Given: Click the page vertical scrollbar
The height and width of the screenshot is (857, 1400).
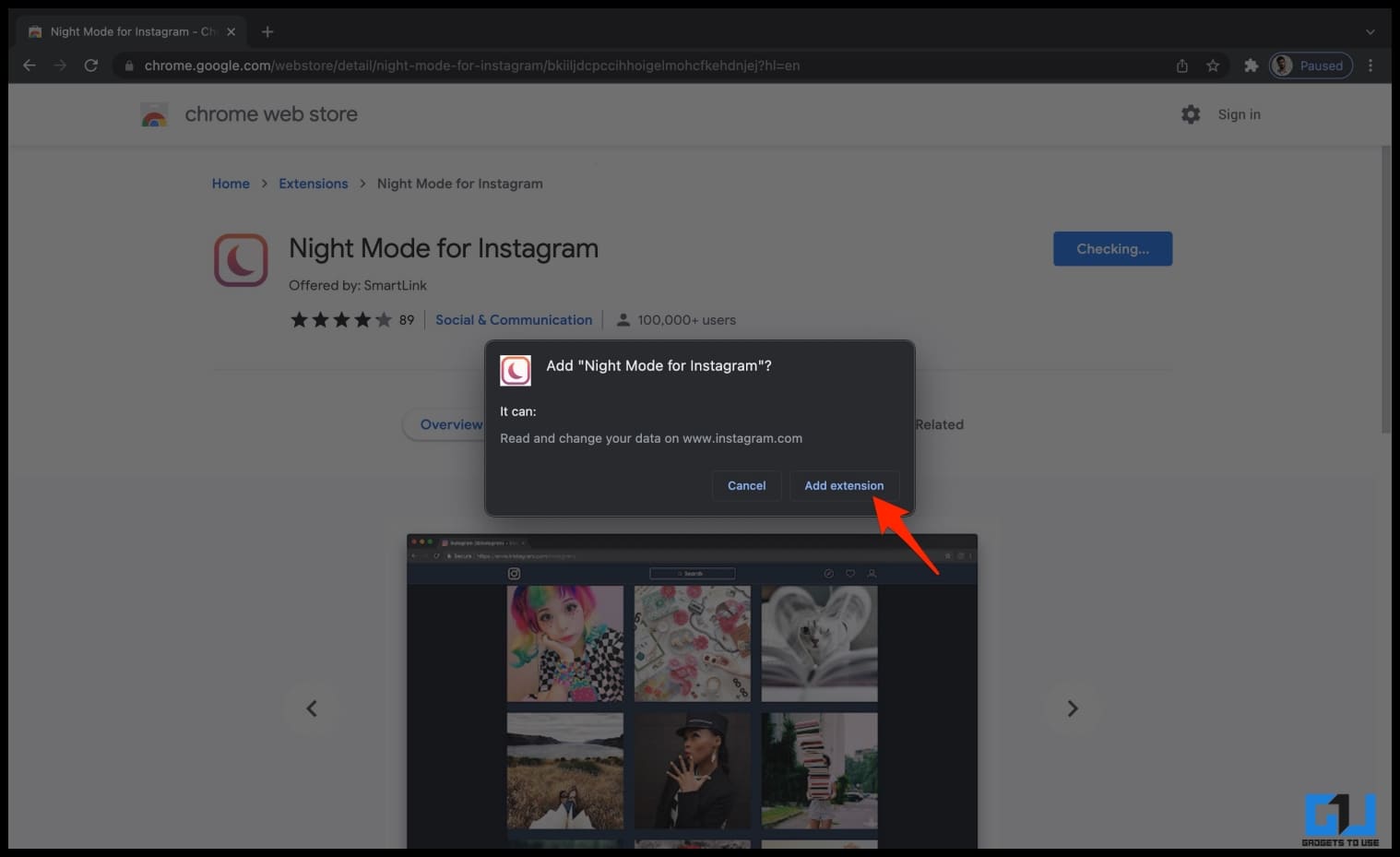Looking at the screenshot, I should [1385, 288].
